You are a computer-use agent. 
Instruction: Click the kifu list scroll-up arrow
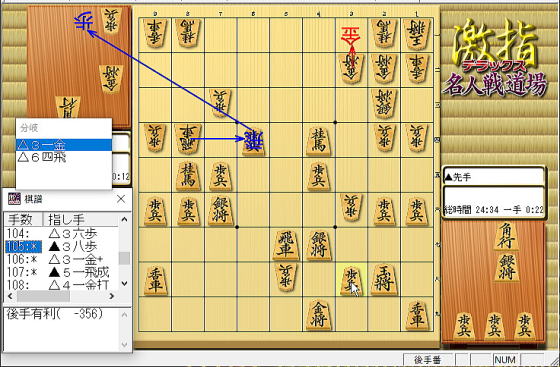(x=124, y=219)
